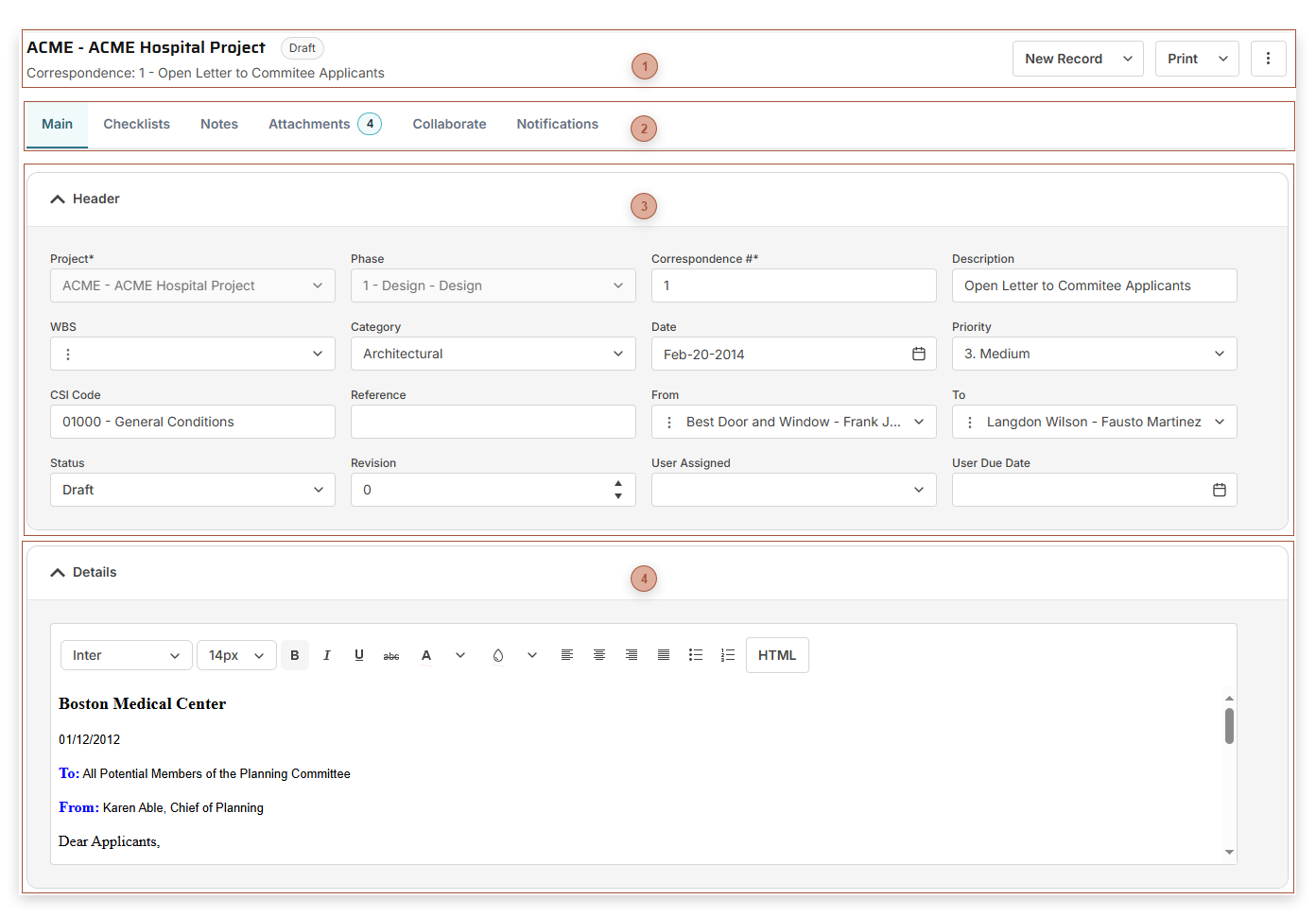Insert a numbered list
The width and height of the screenshot is (1316, 917).
(728, 655)
